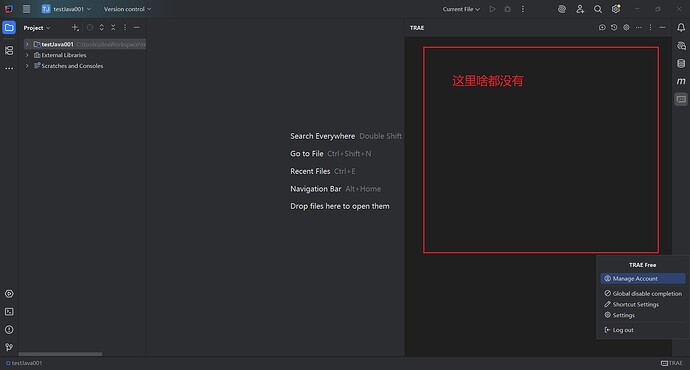Viewport: 690px width, 370px height.
Task: Open Shortcut Settings from popup
Action: coord(642,304)
